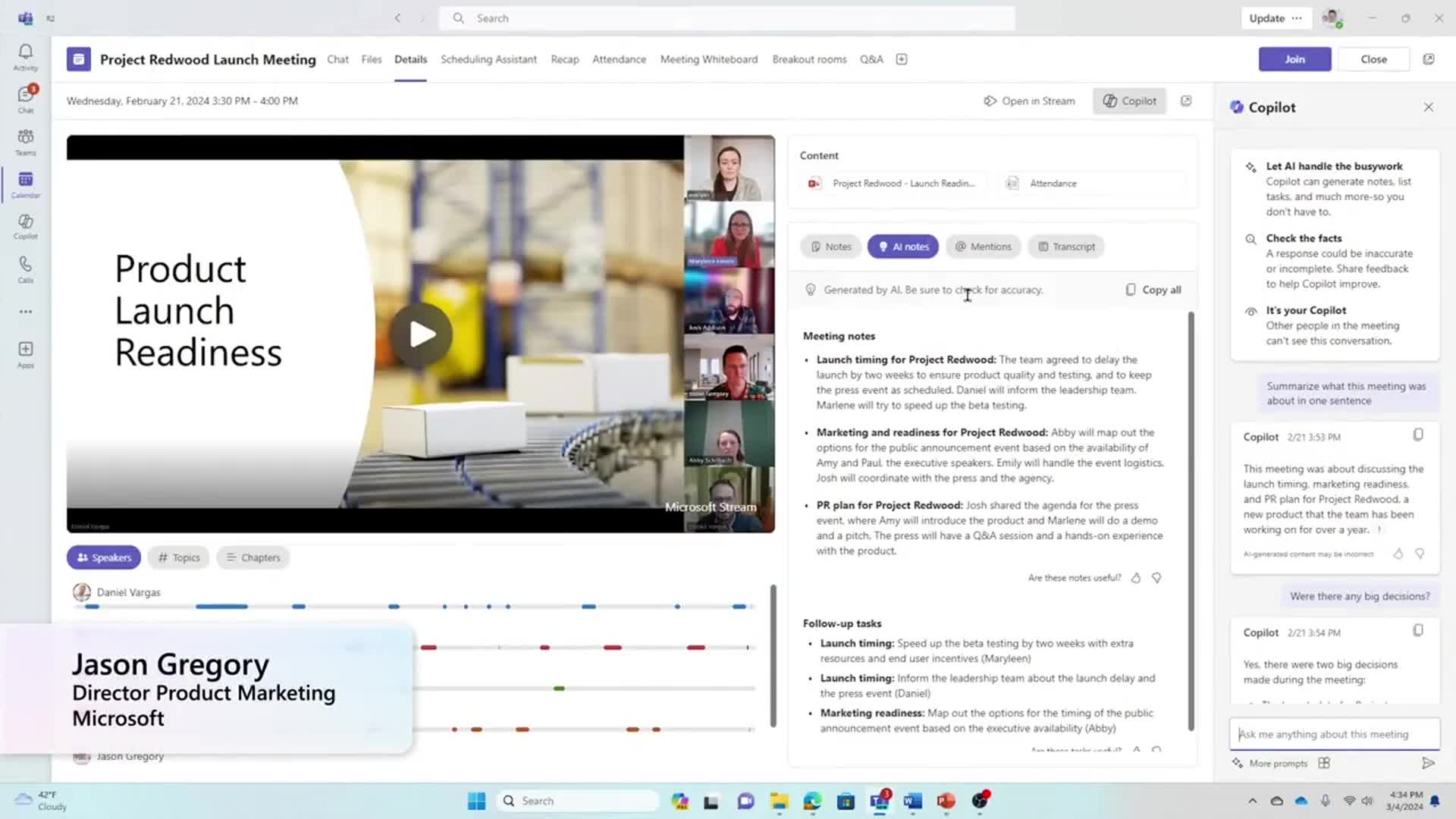Open Calendar in left sidebar
The image size is (1456, 819).
(26, 184)
